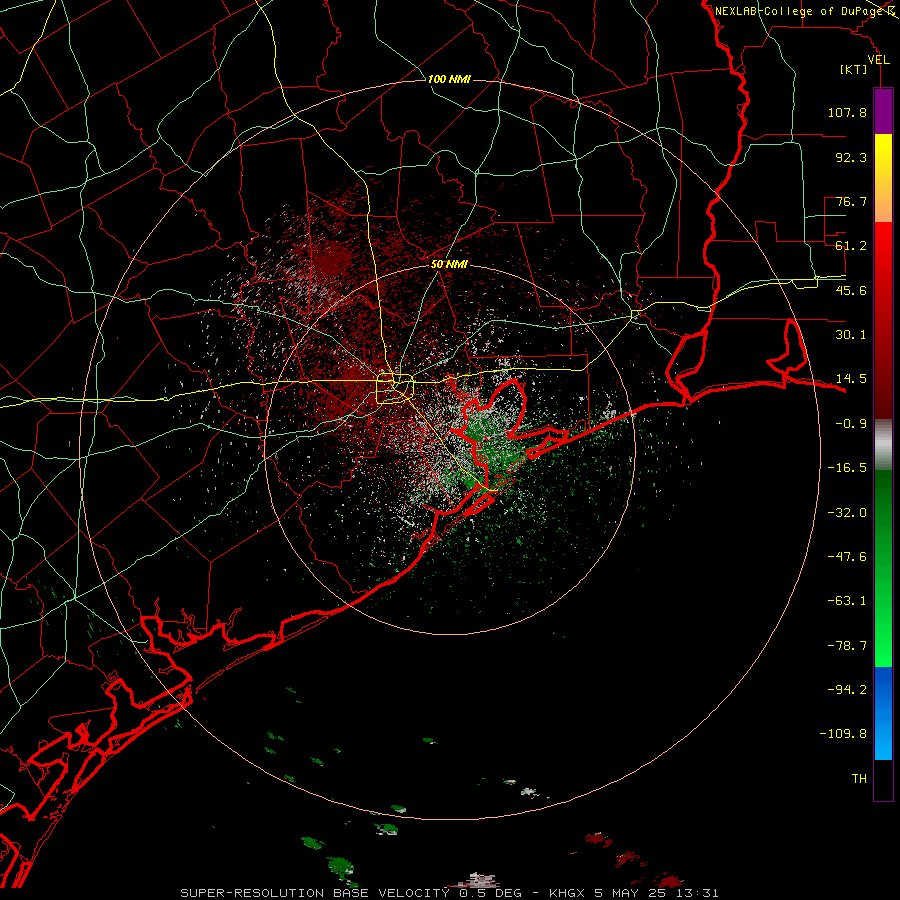Click the 14.5 legend value

(x=851, y=379)
